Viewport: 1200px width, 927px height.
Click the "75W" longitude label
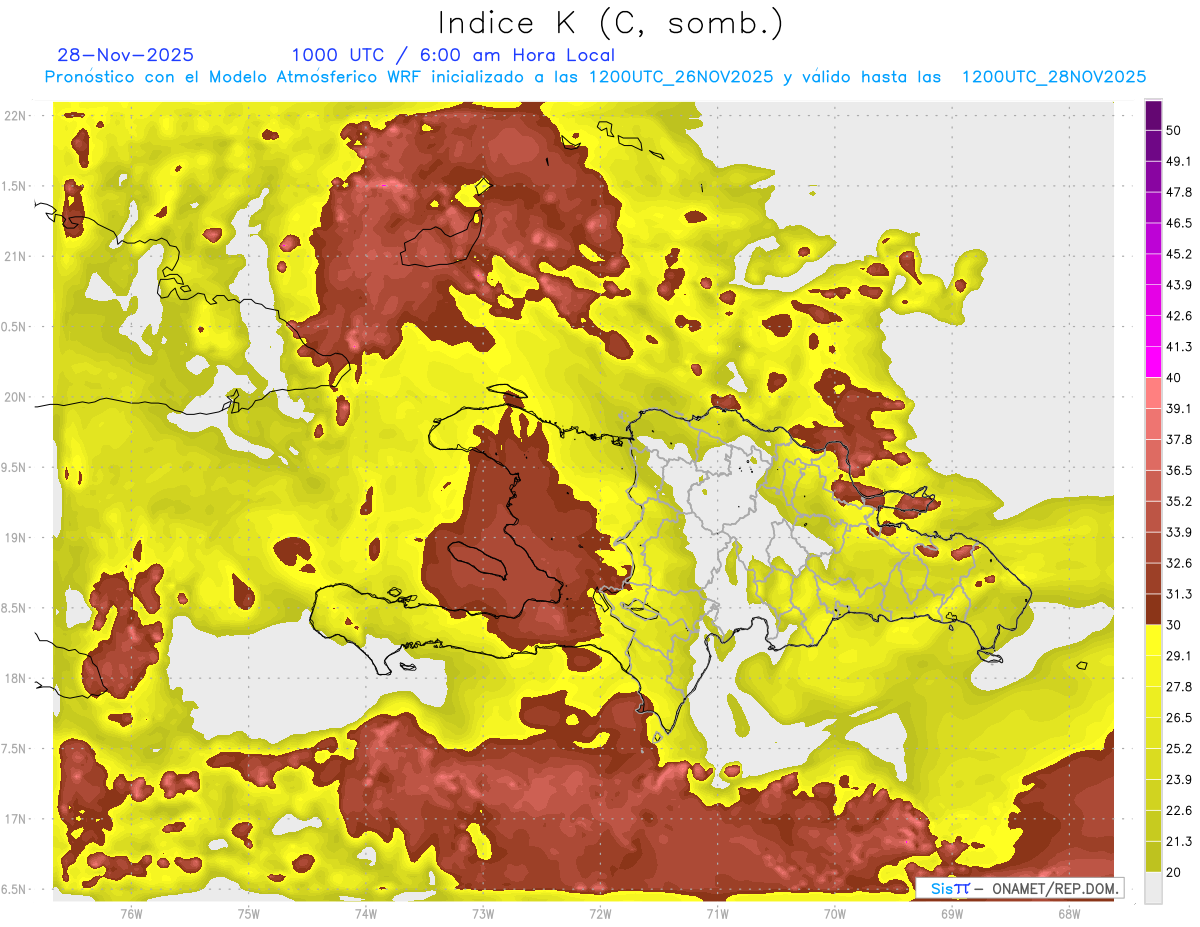pos(248,913)
